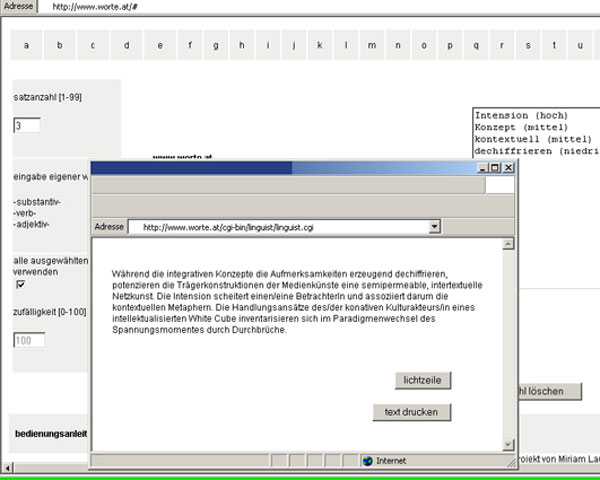Click the Internet zone globe icon
The width and height of the screenshot is (600, 480).
[x=367, y=460]
